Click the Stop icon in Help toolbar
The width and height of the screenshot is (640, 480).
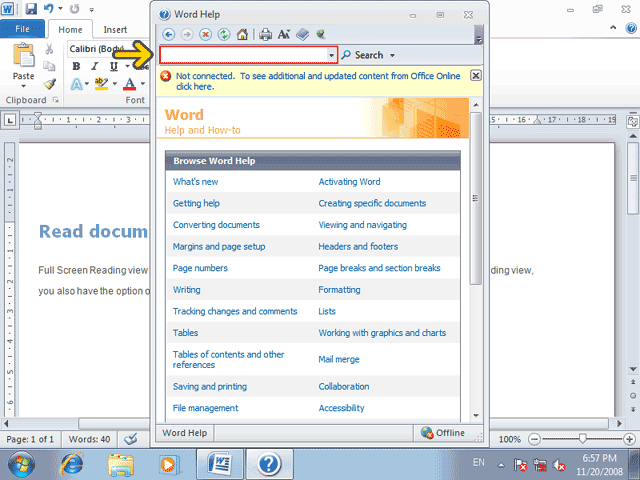(206, 35)
